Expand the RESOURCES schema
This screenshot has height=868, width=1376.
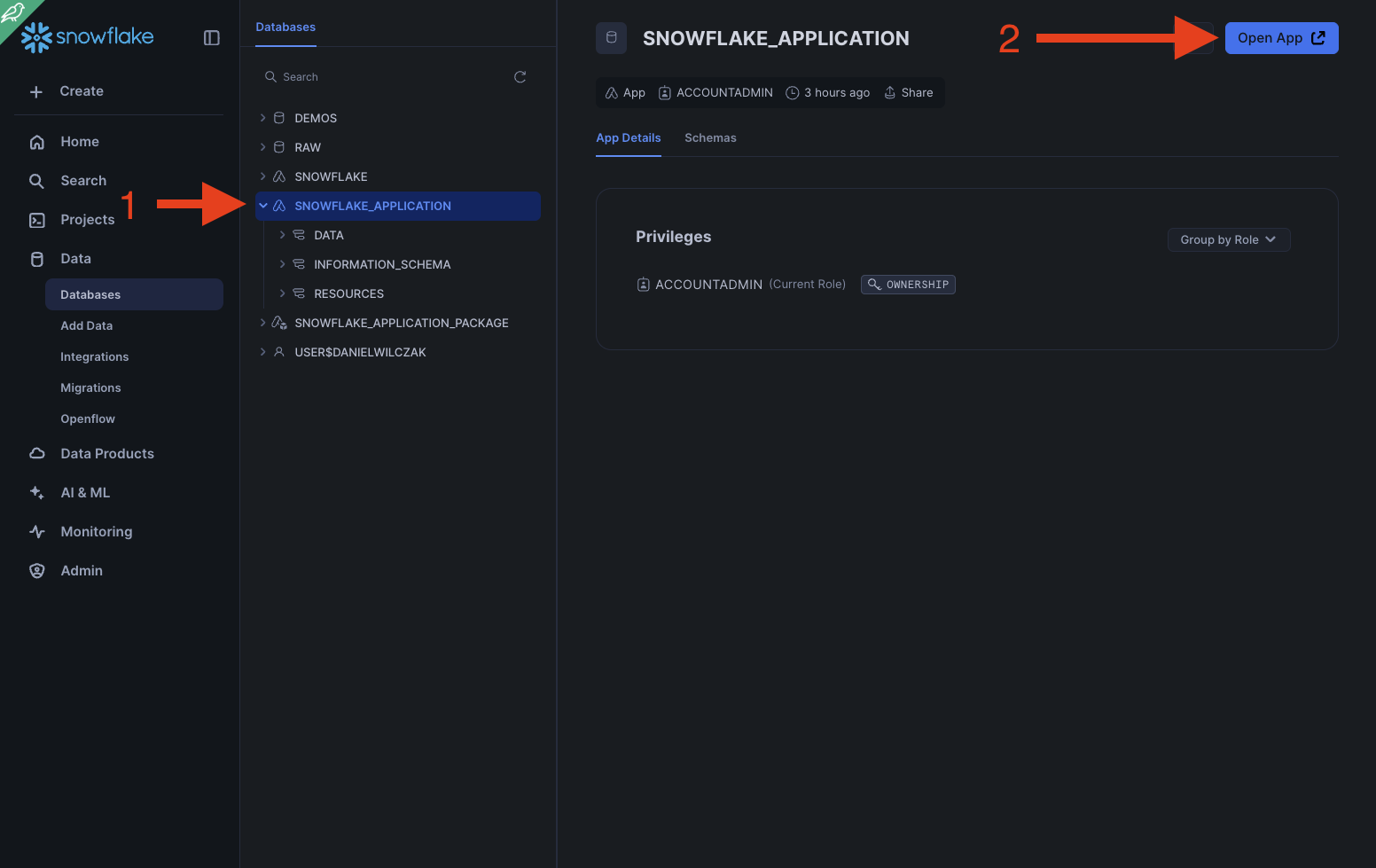(283, 293)
